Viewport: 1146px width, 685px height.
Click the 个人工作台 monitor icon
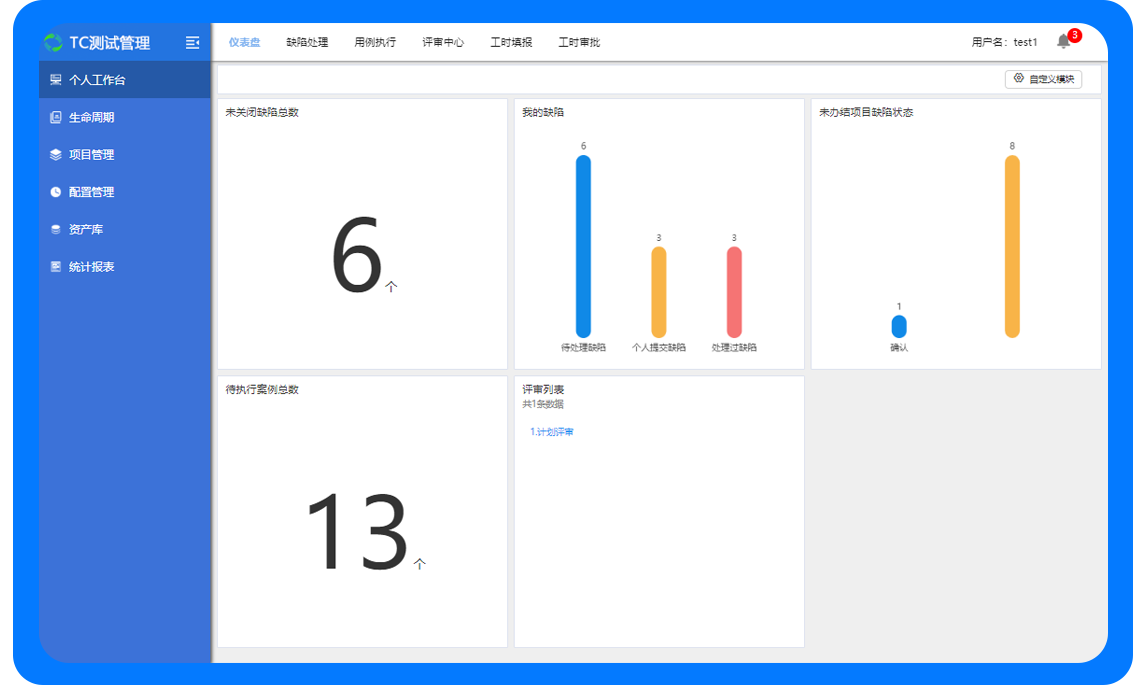[56, 80]
